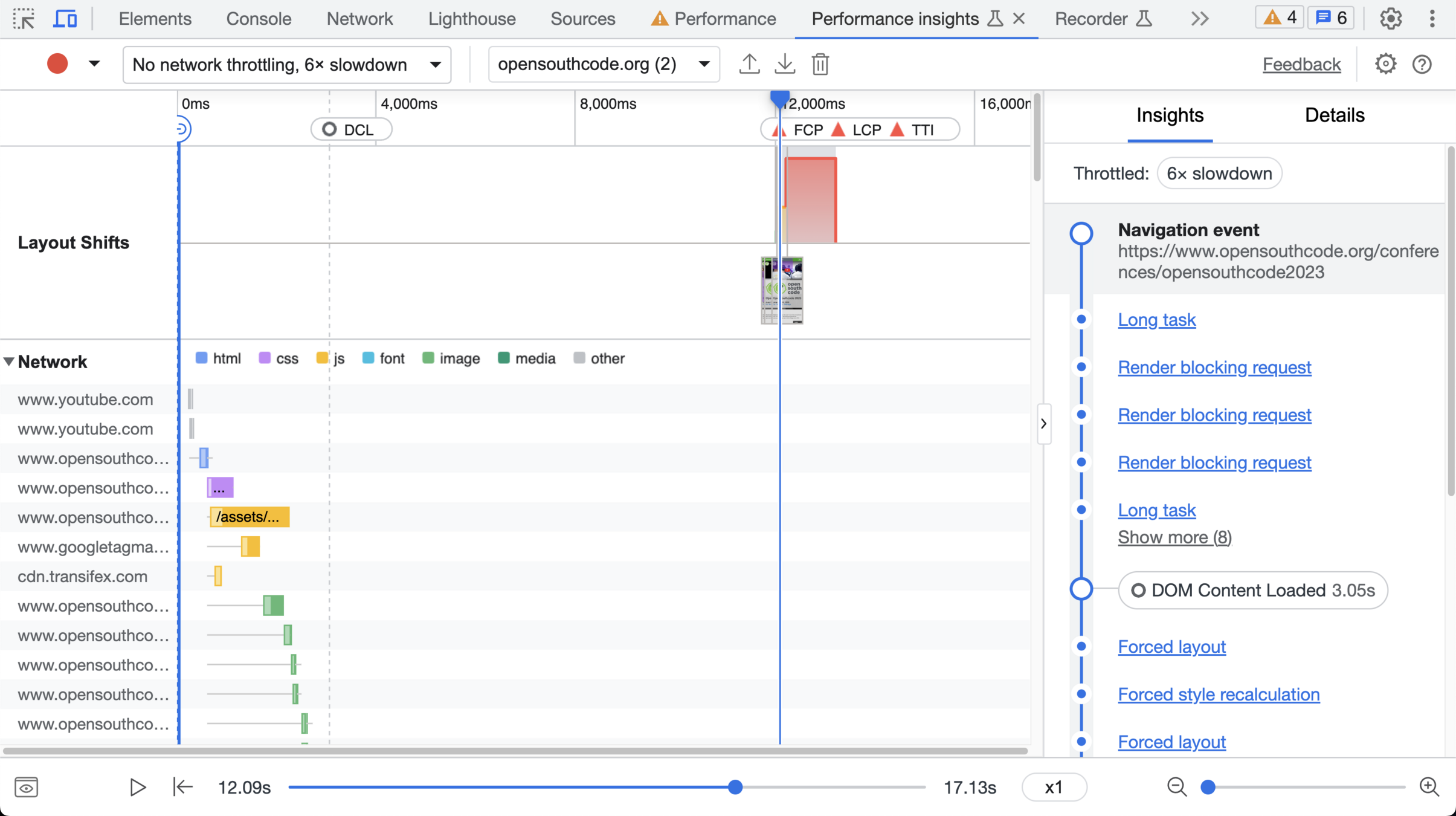
Task: Open the inspect element picker tool
Action: pos(24,19)
